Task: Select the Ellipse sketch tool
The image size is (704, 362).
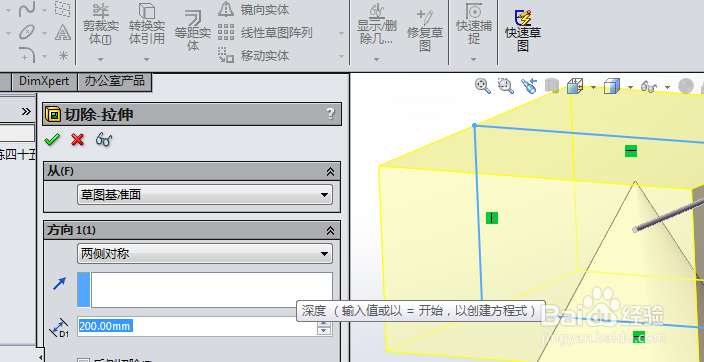Action: [x=27, y=32]
